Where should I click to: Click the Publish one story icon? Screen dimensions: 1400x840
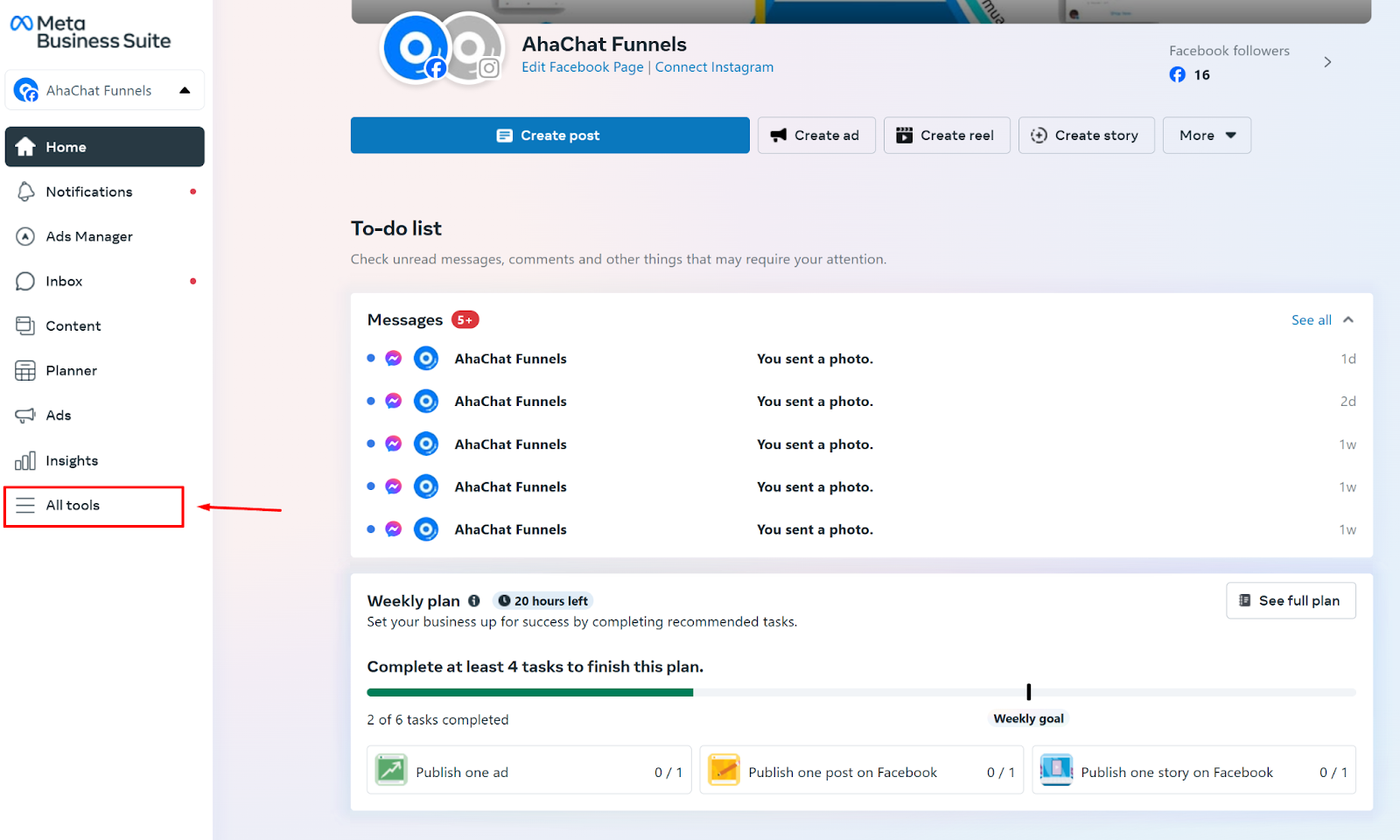tap(1057, 770)
